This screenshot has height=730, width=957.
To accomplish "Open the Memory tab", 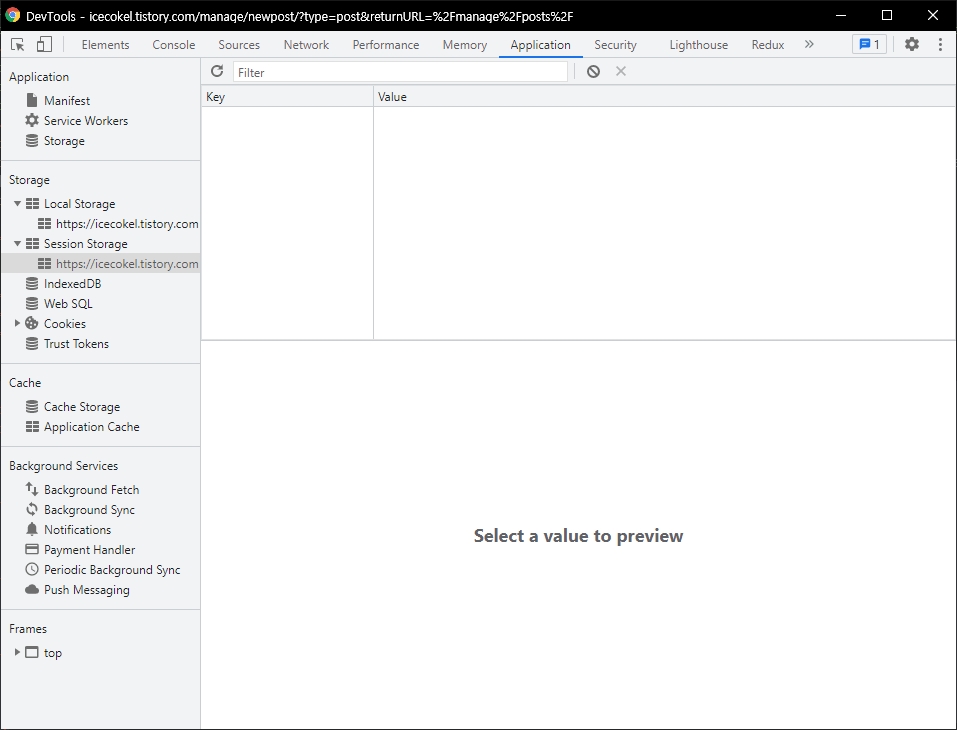I will coord(464,45).
